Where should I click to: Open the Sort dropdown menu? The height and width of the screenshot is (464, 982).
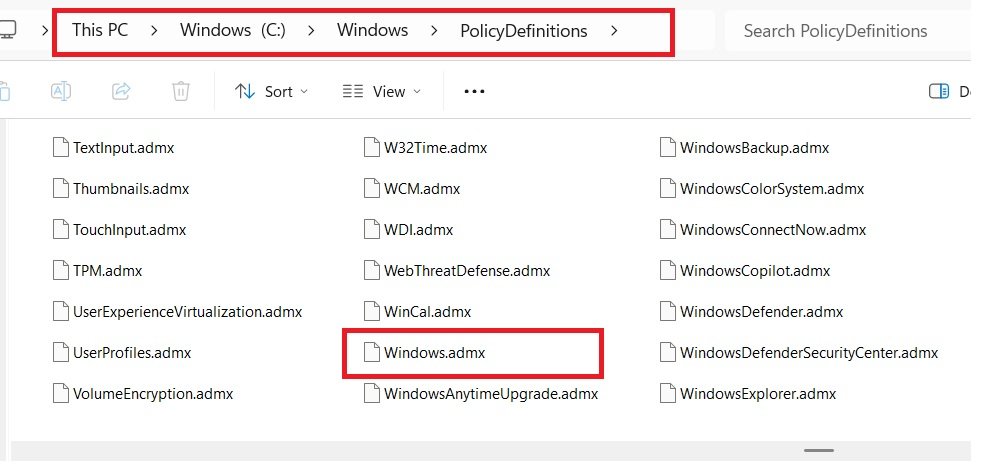tap(272, 91)
